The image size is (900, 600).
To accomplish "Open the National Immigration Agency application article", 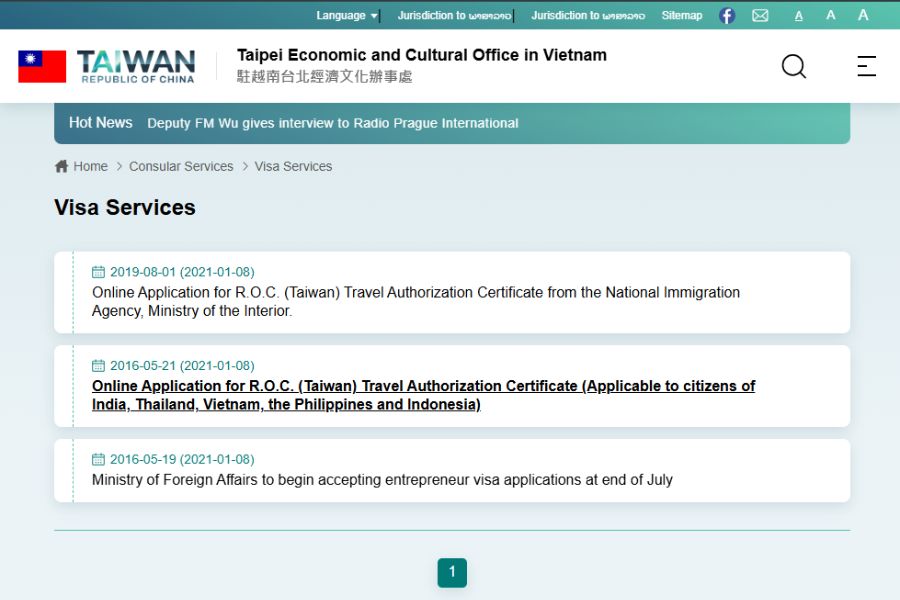I will pyautogui.click(x=416, y=301).
